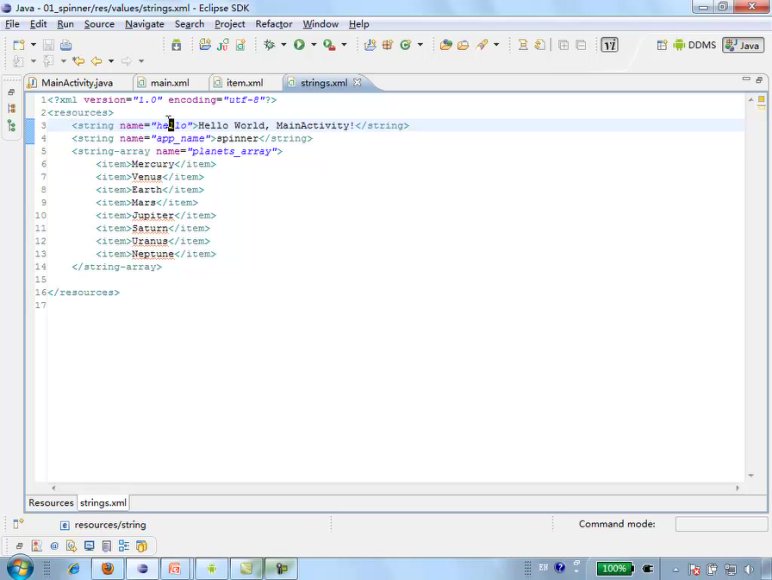Click the Mercury item text on line 6

coord(153,164)
